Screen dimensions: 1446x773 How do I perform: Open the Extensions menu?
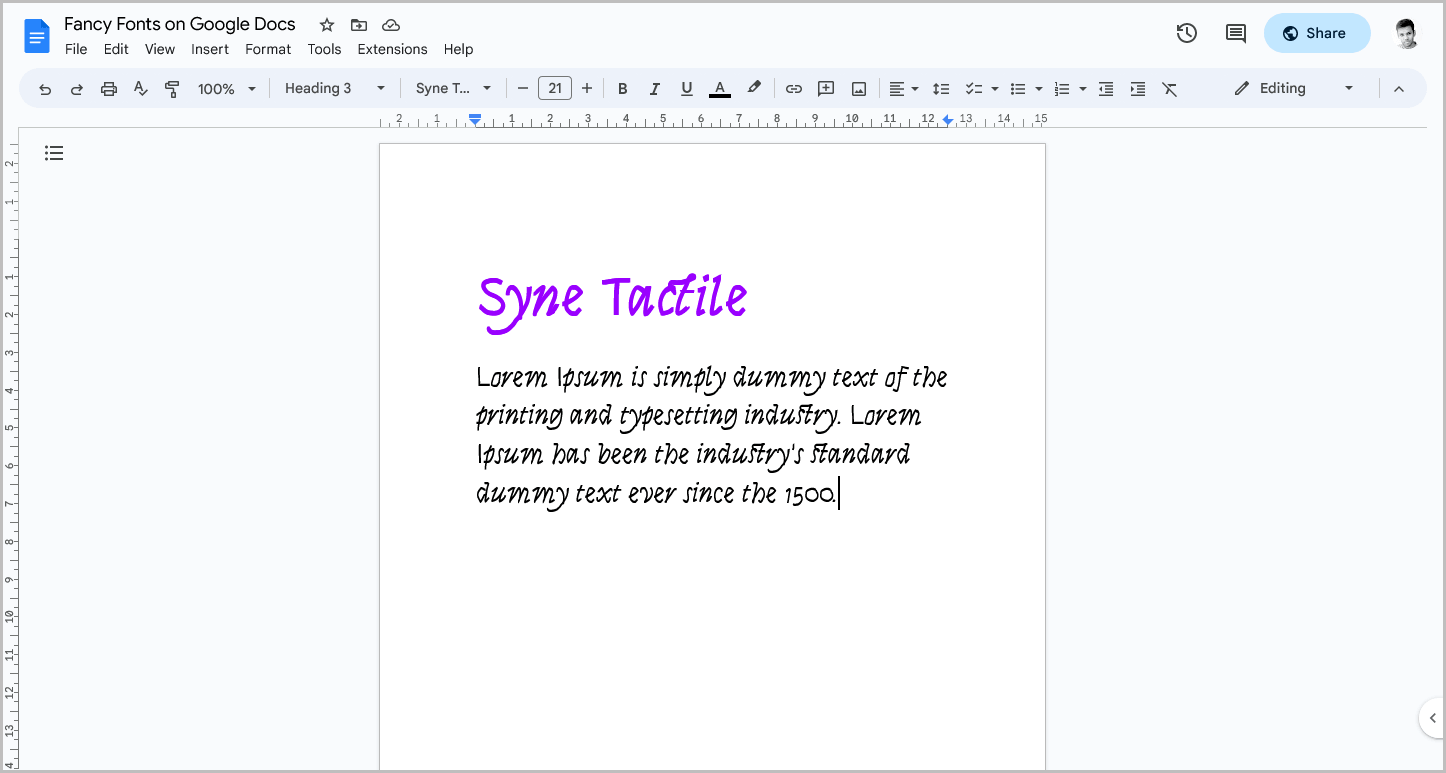coord(392,48)
